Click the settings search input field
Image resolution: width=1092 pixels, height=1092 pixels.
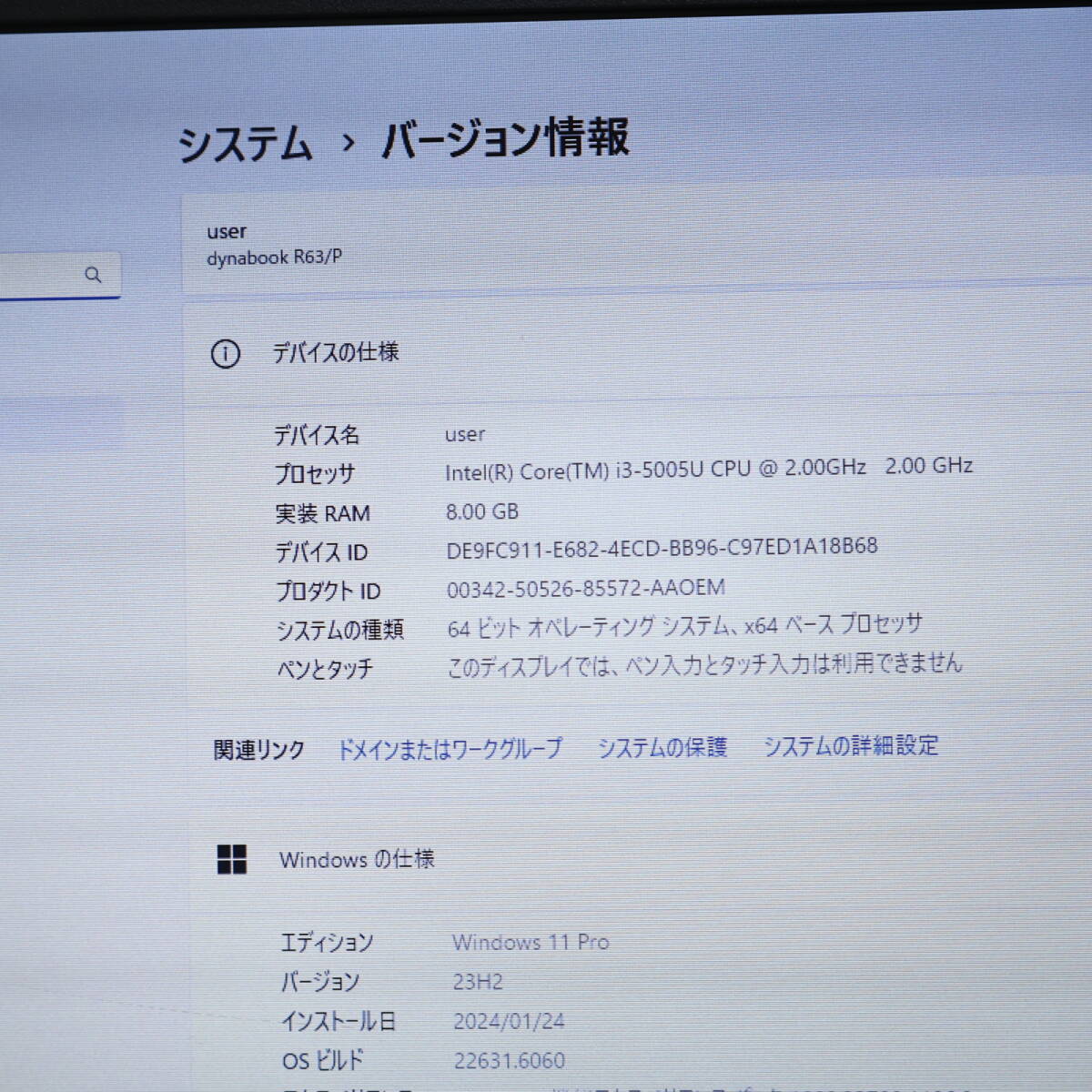[59, 275]
